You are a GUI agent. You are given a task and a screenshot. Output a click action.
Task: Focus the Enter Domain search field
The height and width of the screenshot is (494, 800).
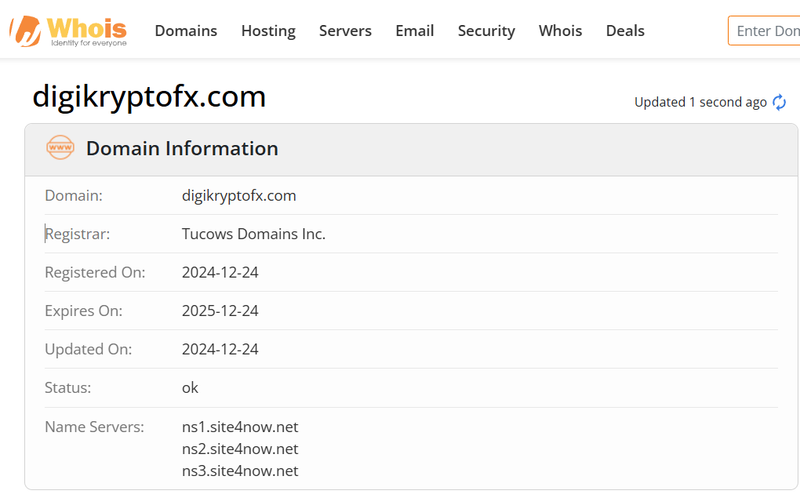coord(764,31)
